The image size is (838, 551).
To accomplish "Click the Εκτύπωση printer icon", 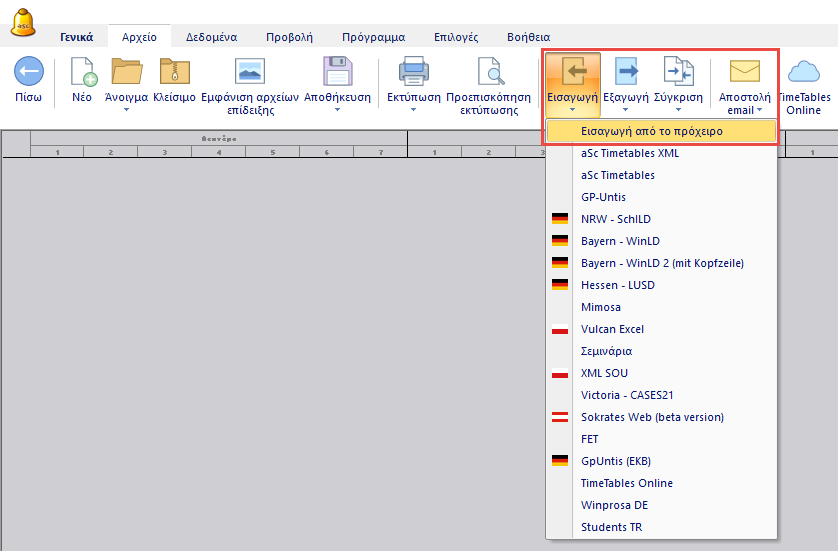I will pos(413,73).
